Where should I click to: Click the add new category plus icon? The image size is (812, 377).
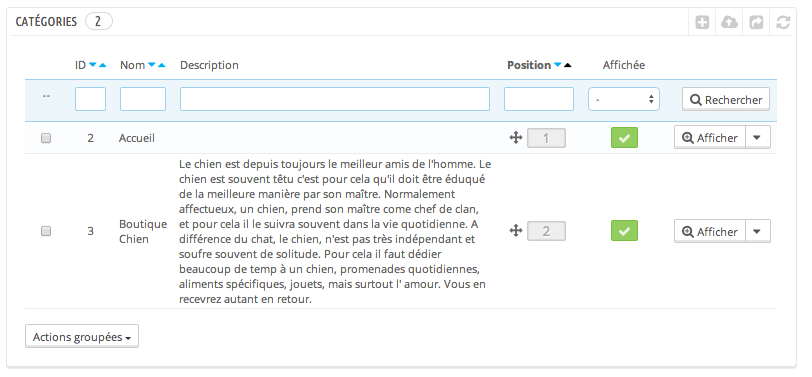coord(702,22)
